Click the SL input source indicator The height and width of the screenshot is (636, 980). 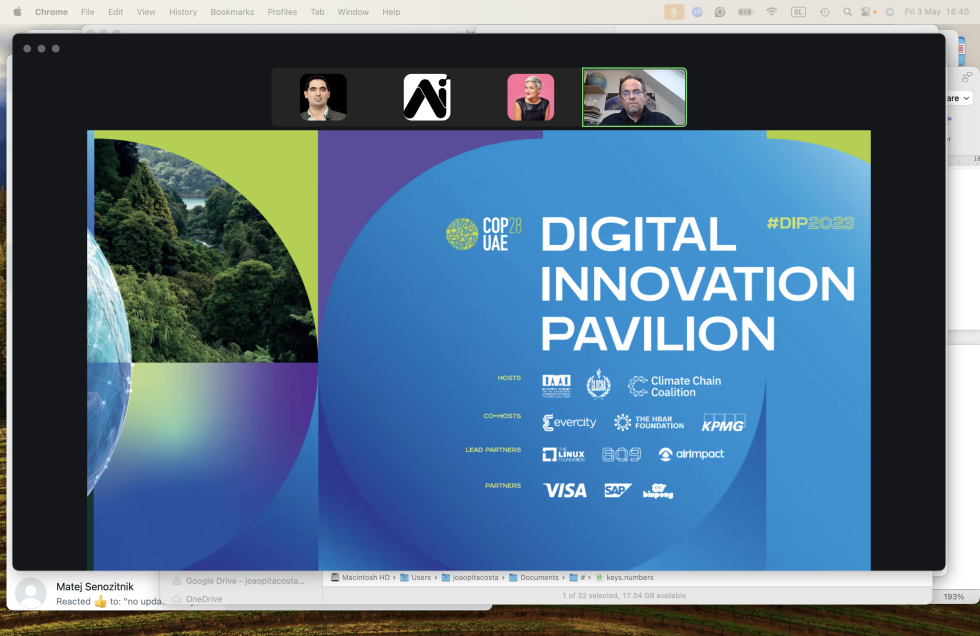coord(798,12)
